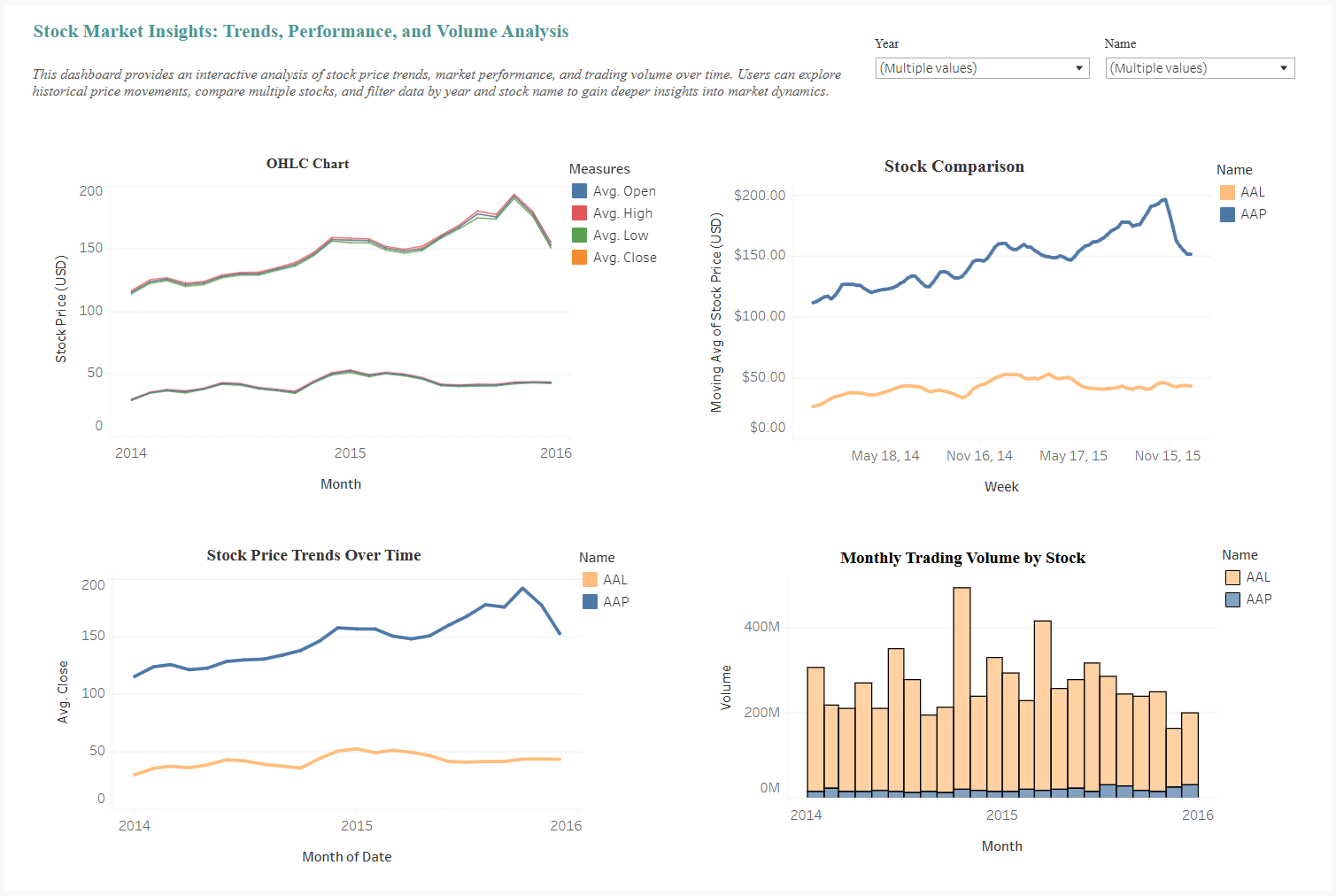Highlight AAL in Stock Price Trends legend

(x=591, y=580)
